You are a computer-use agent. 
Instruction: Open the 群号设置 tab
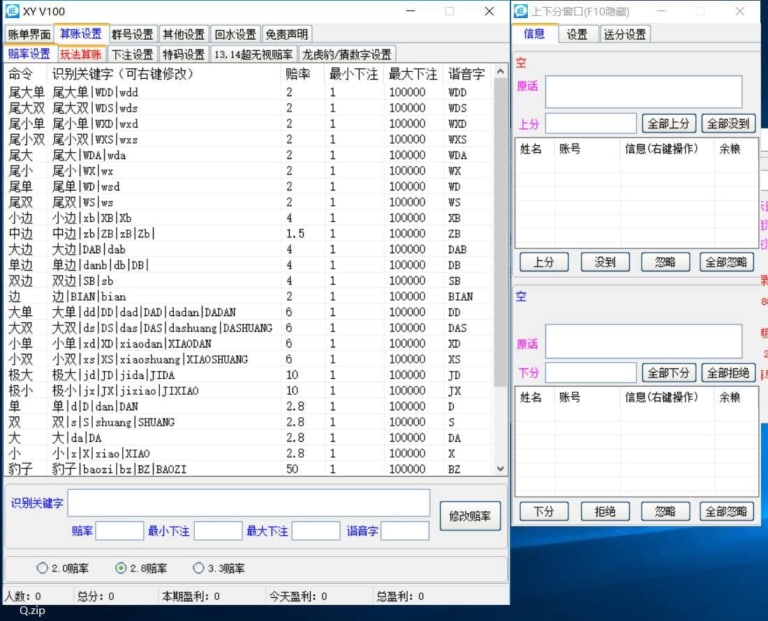pos(132,34)
